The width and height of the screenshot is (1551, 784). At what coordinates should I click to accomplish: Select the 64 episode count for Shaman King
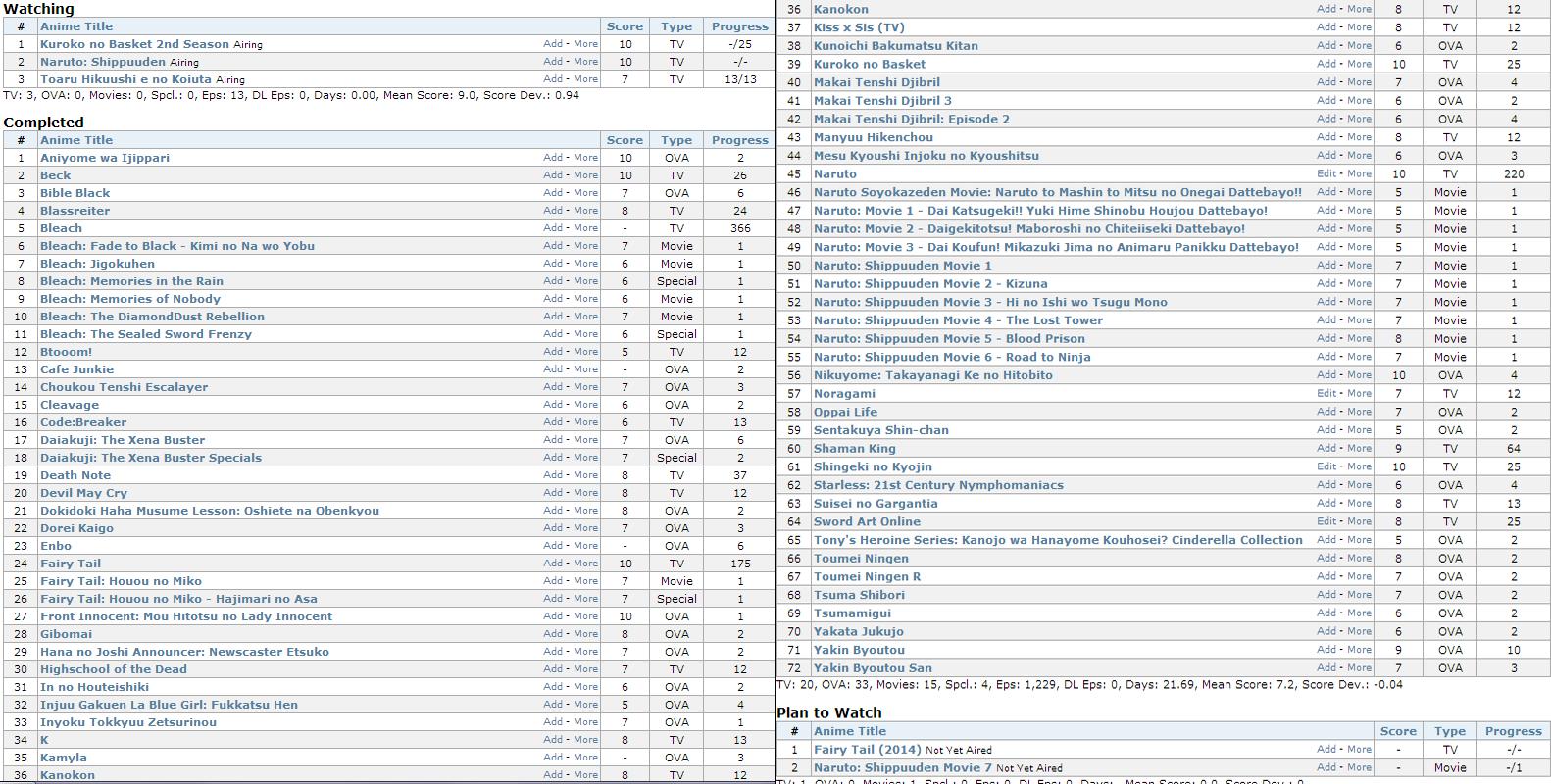1514,449
